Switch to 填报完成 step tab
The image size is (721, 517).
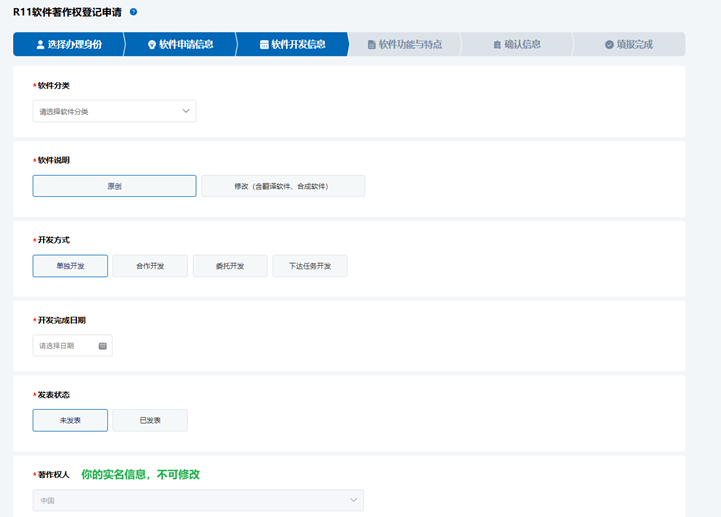pyautogui.click(x=629, y=44)
